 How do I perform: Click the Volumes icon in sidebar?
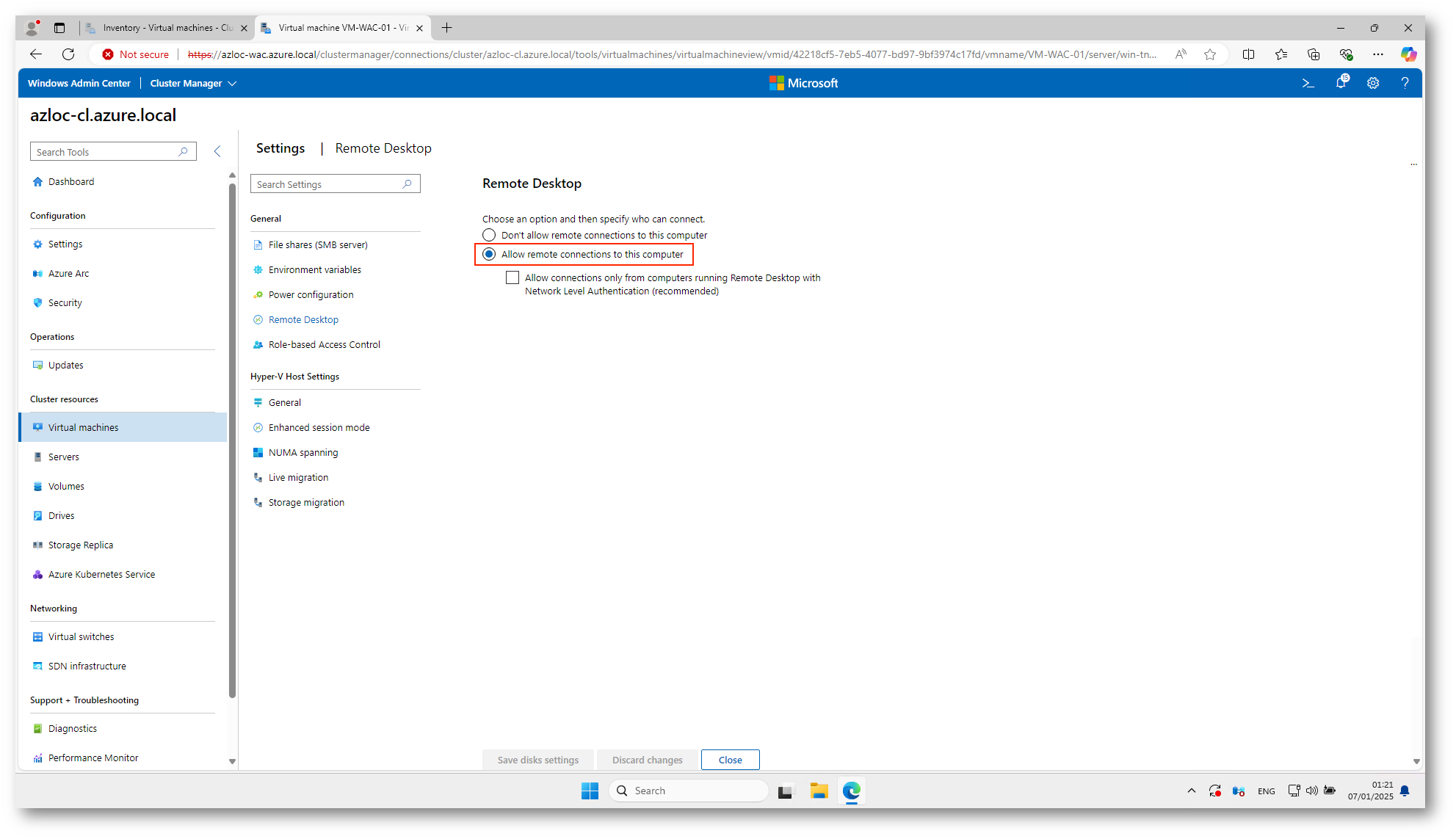pos(37,486)
